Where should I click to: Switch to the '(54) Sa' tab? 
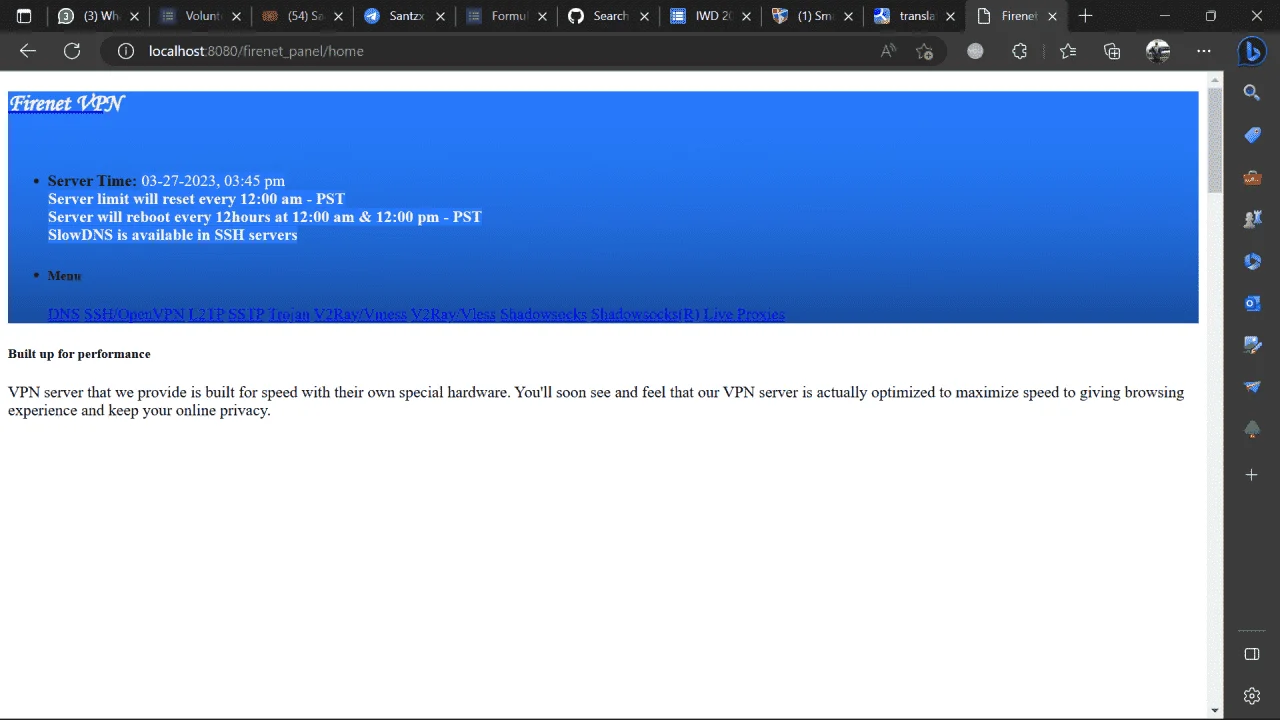pos(301,16)
